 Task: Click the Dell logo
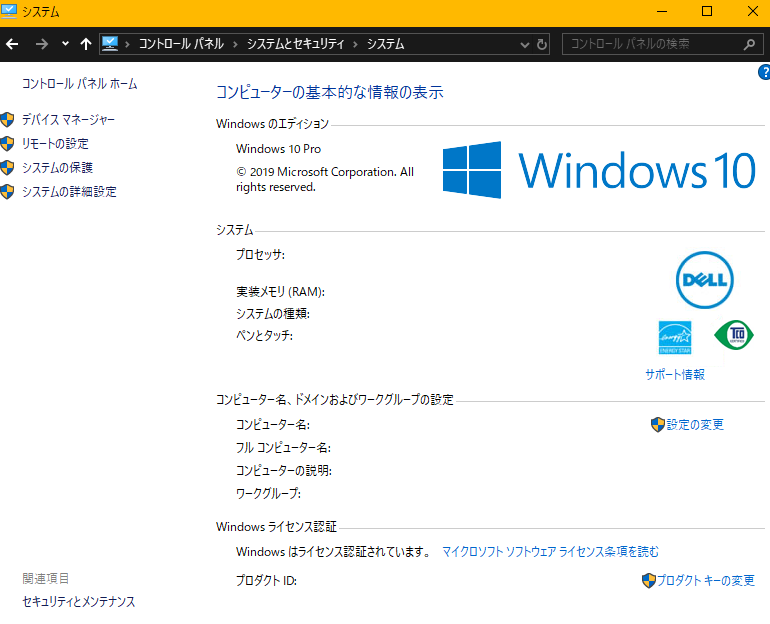(705, 280)
